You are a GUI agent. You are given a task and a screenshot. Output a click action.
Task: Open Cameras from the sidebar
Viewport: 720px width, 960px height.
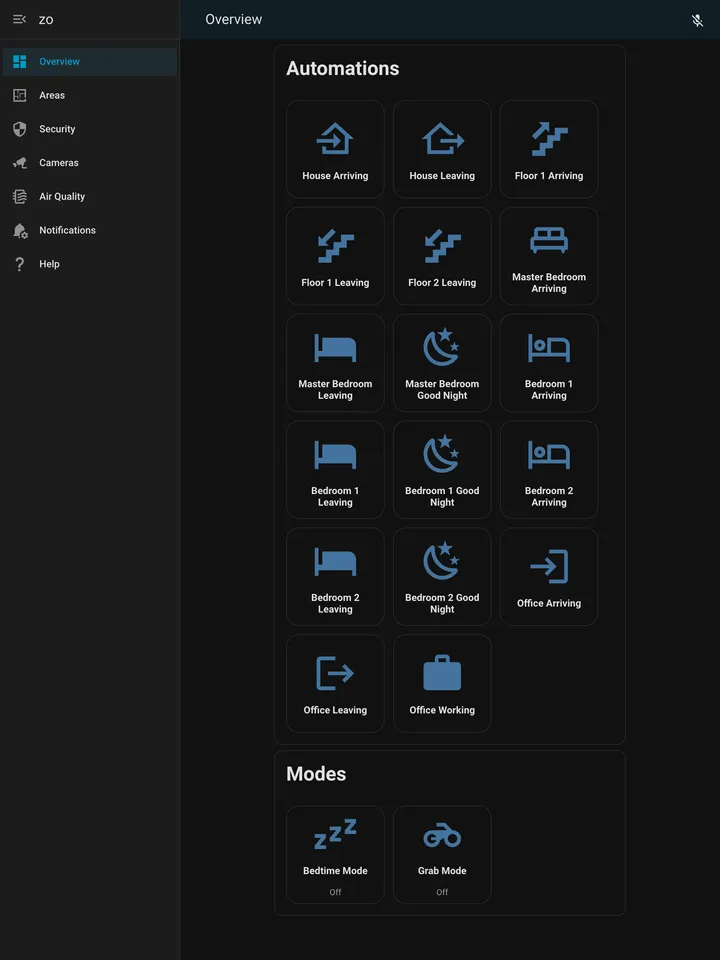pos(90,163)
